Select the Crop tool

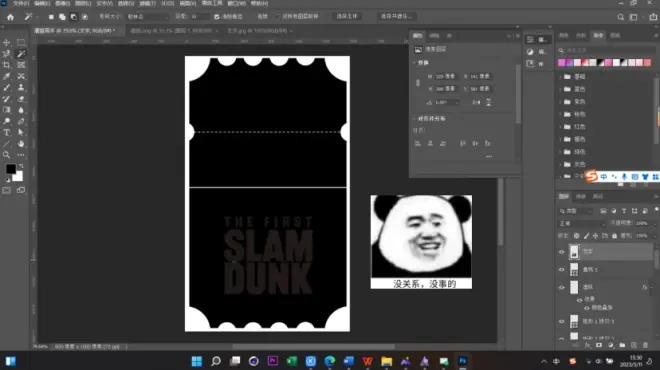pos(7,65)
